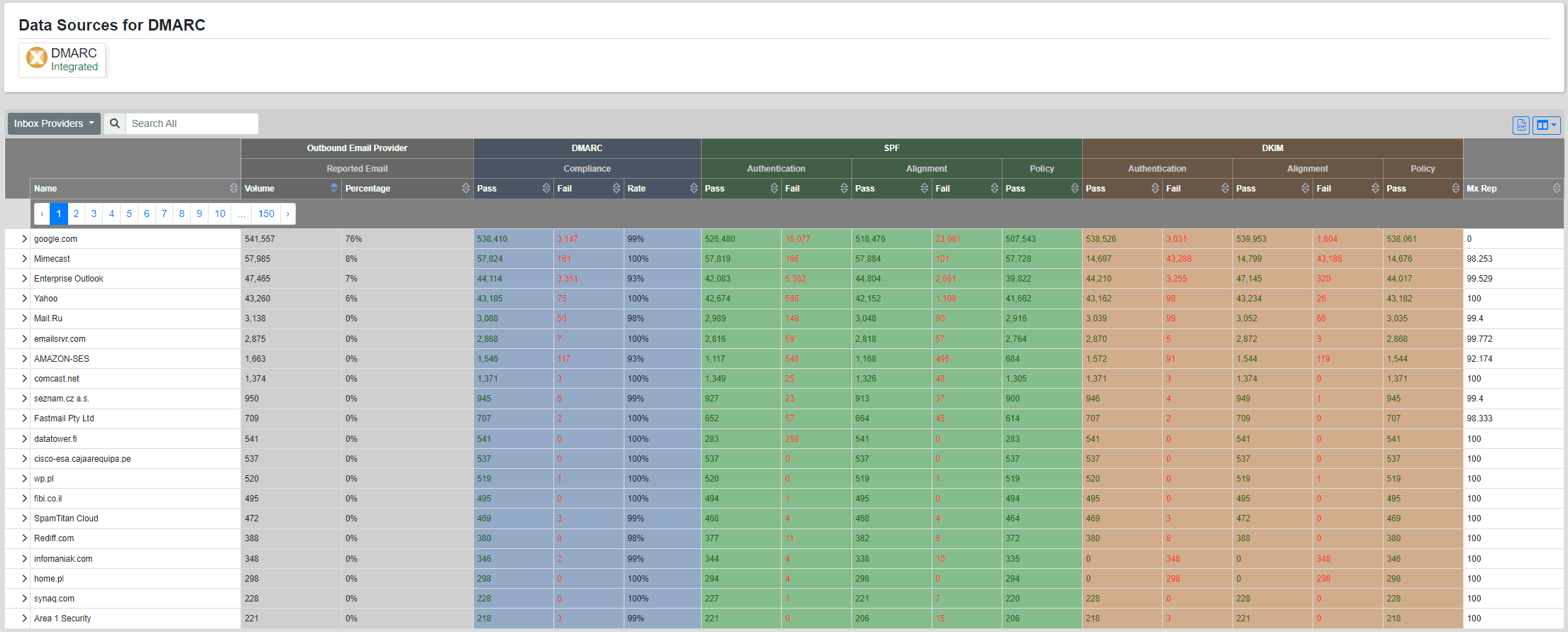Sort by SPF Alignment Fail column
This screenshot has height=632, width=1568.
(x=967, y=189)
